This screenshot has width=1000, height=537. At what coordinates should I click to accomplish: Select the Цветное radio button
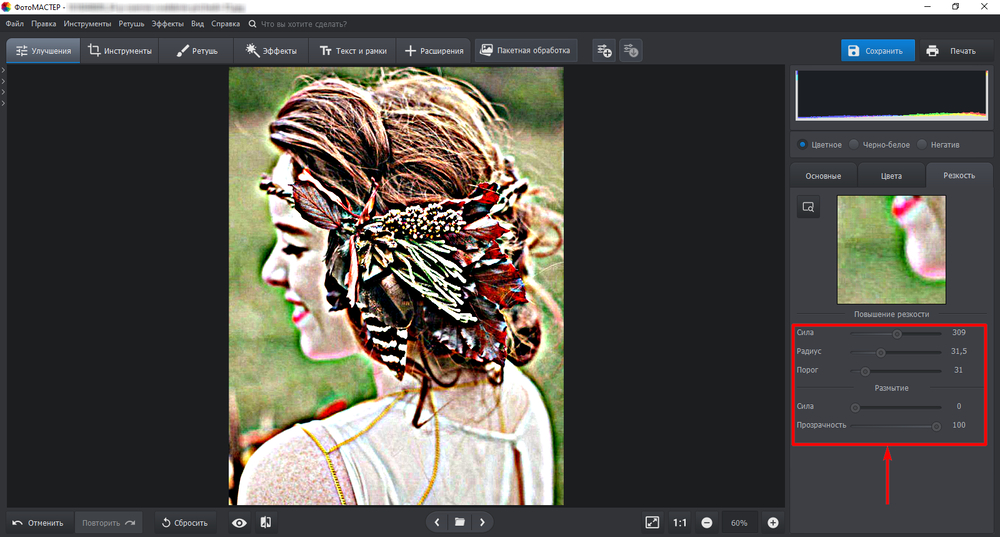coord(803,144)
